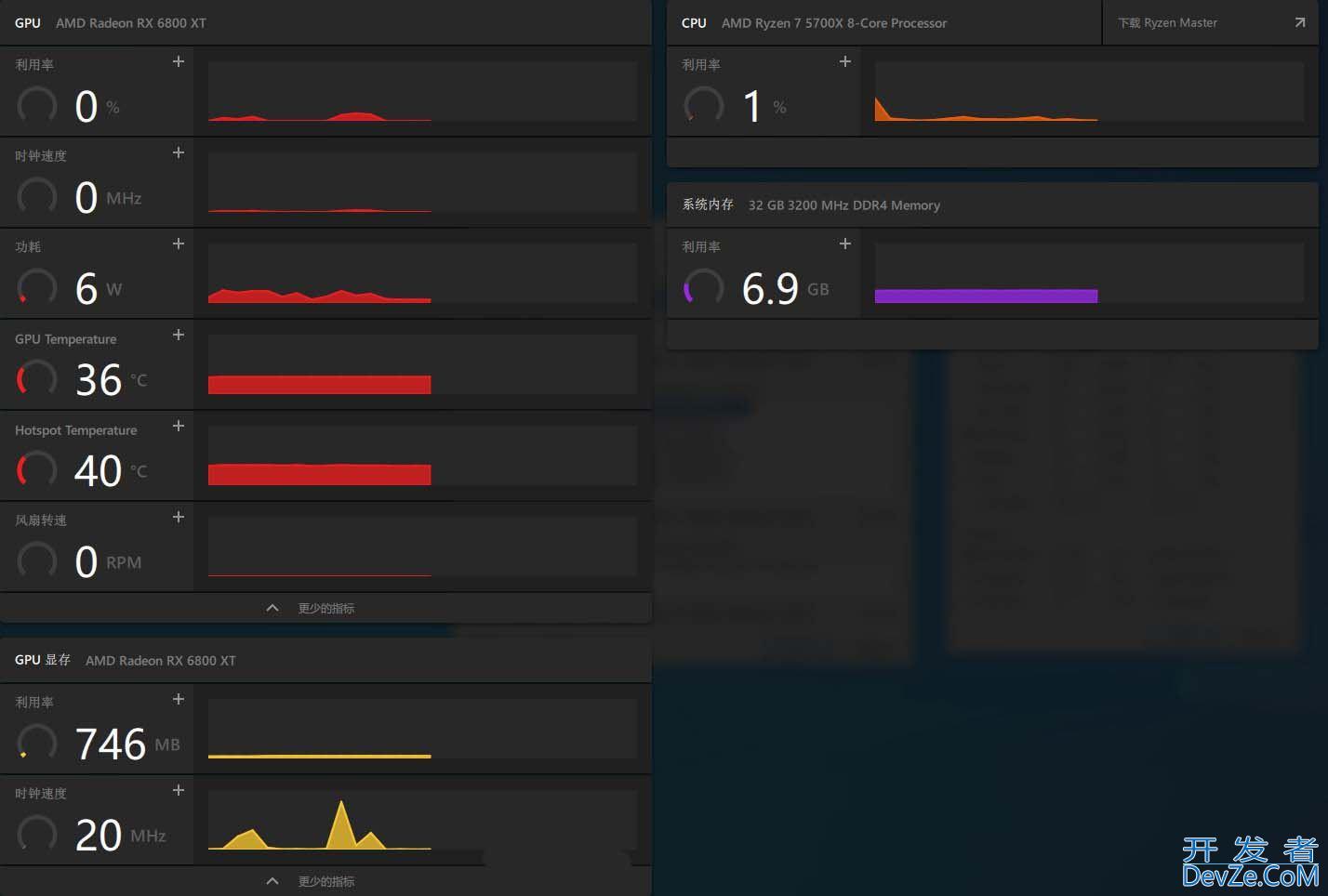Click the system memory purple bar graph
This screenshot has width=1328, height=896.
(x=1089, y=274)
